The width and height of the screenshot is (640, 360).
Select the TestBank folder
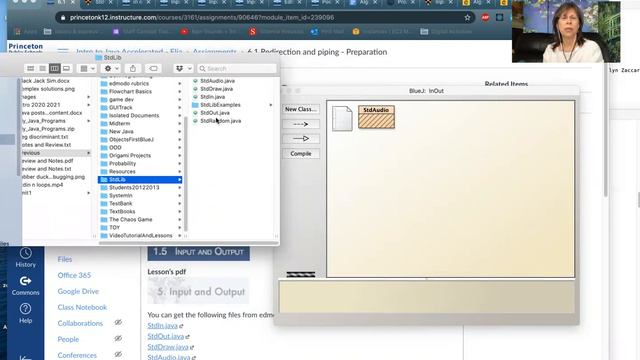coord(120,203)
